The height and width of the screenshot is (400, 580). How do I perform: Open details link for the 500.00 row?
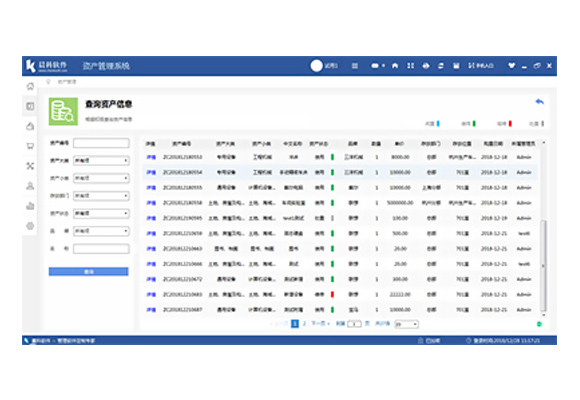pyautogui.click(x=151, y=233)
